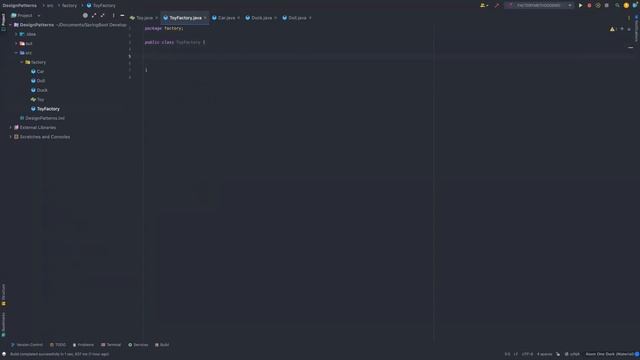Close the Car.java tab
Image resolution: width=640 pixels, height=360 pixels.
239,18
